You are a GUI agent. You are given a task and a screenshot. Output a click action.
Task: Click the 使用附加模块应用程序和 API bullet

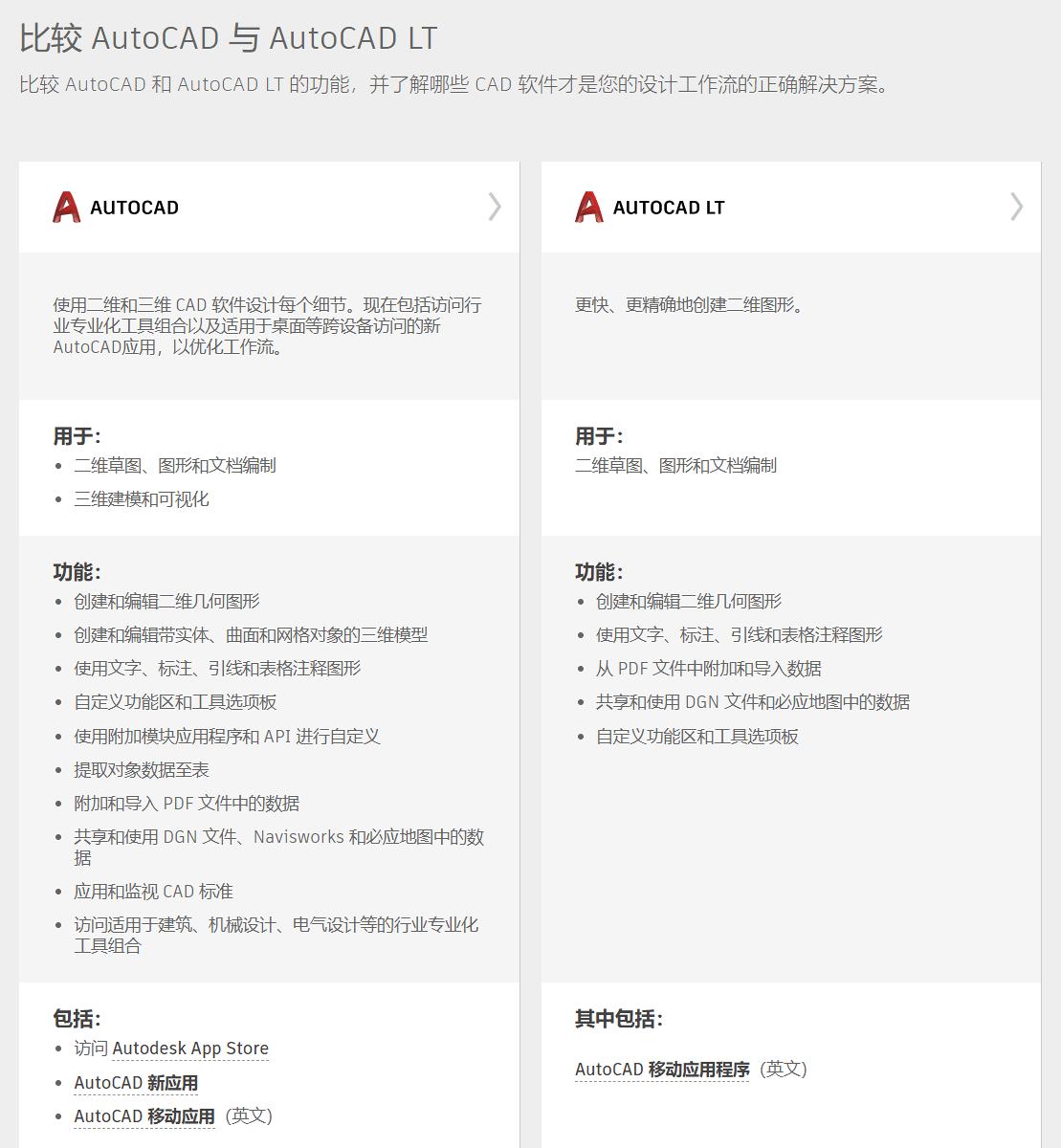pyautogui.click(x=227, y=737)
